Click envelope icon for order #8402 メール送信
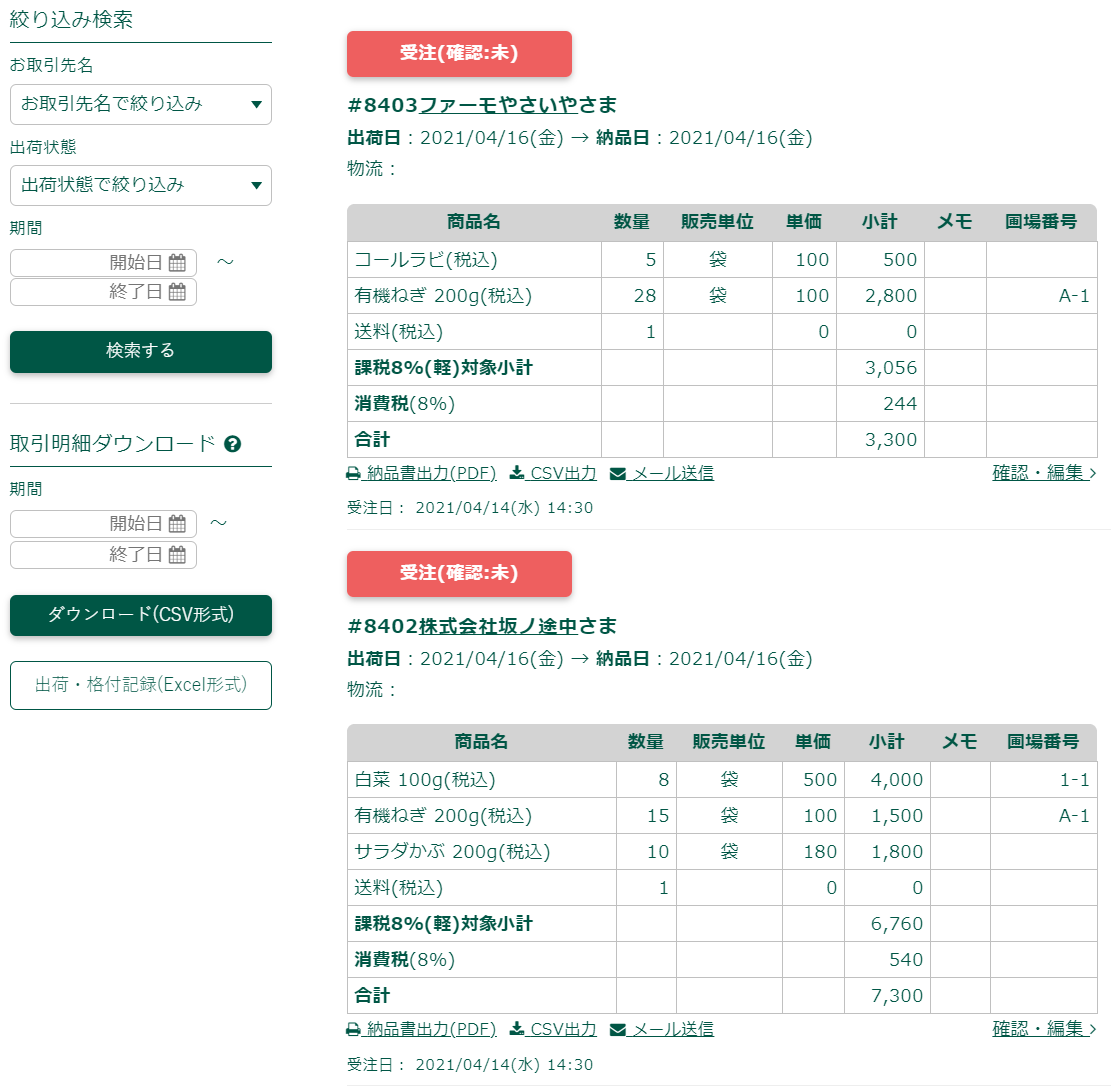The width and height of the screenshot is (1111, 1087). [x=618, y=1030]
